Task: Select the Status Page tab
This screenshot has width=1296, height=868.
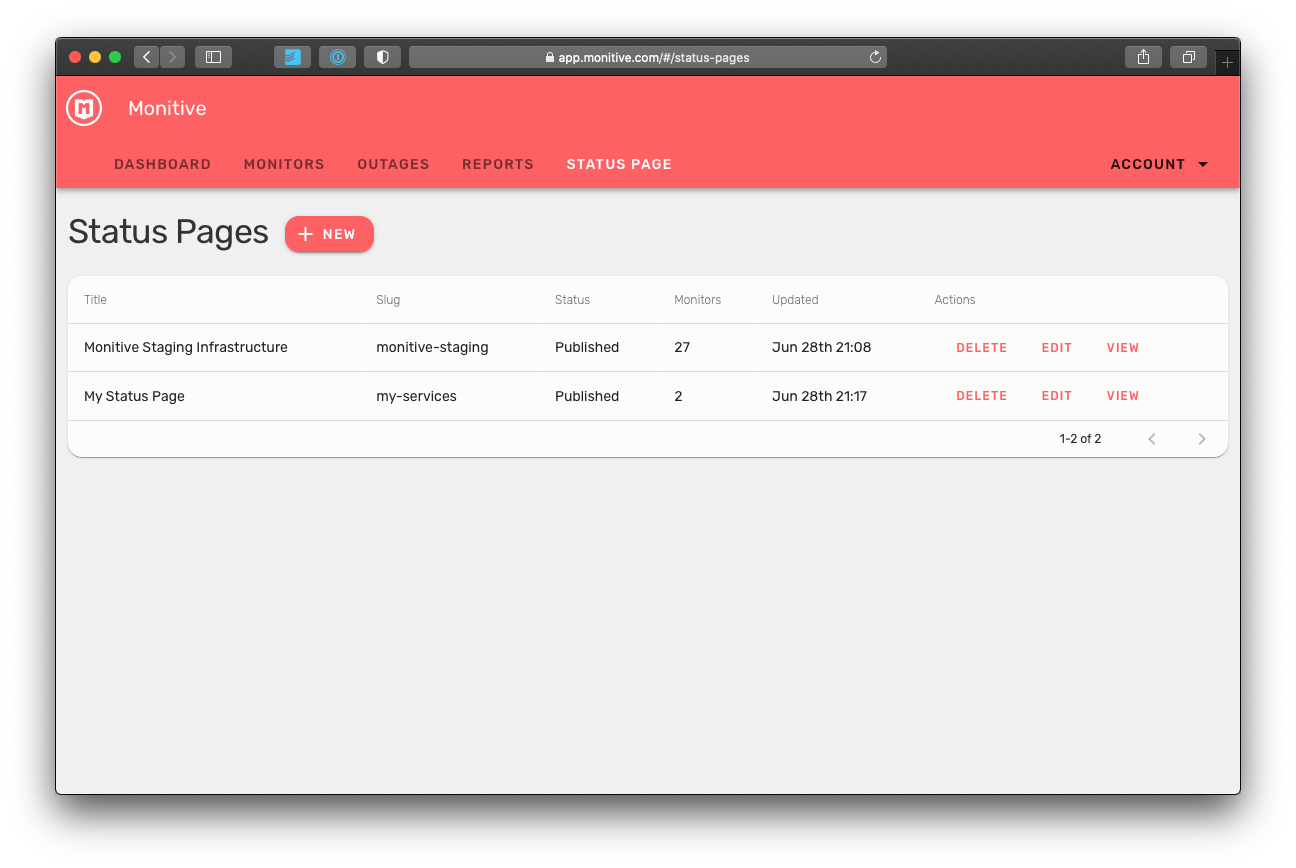Action: [619, 164]
